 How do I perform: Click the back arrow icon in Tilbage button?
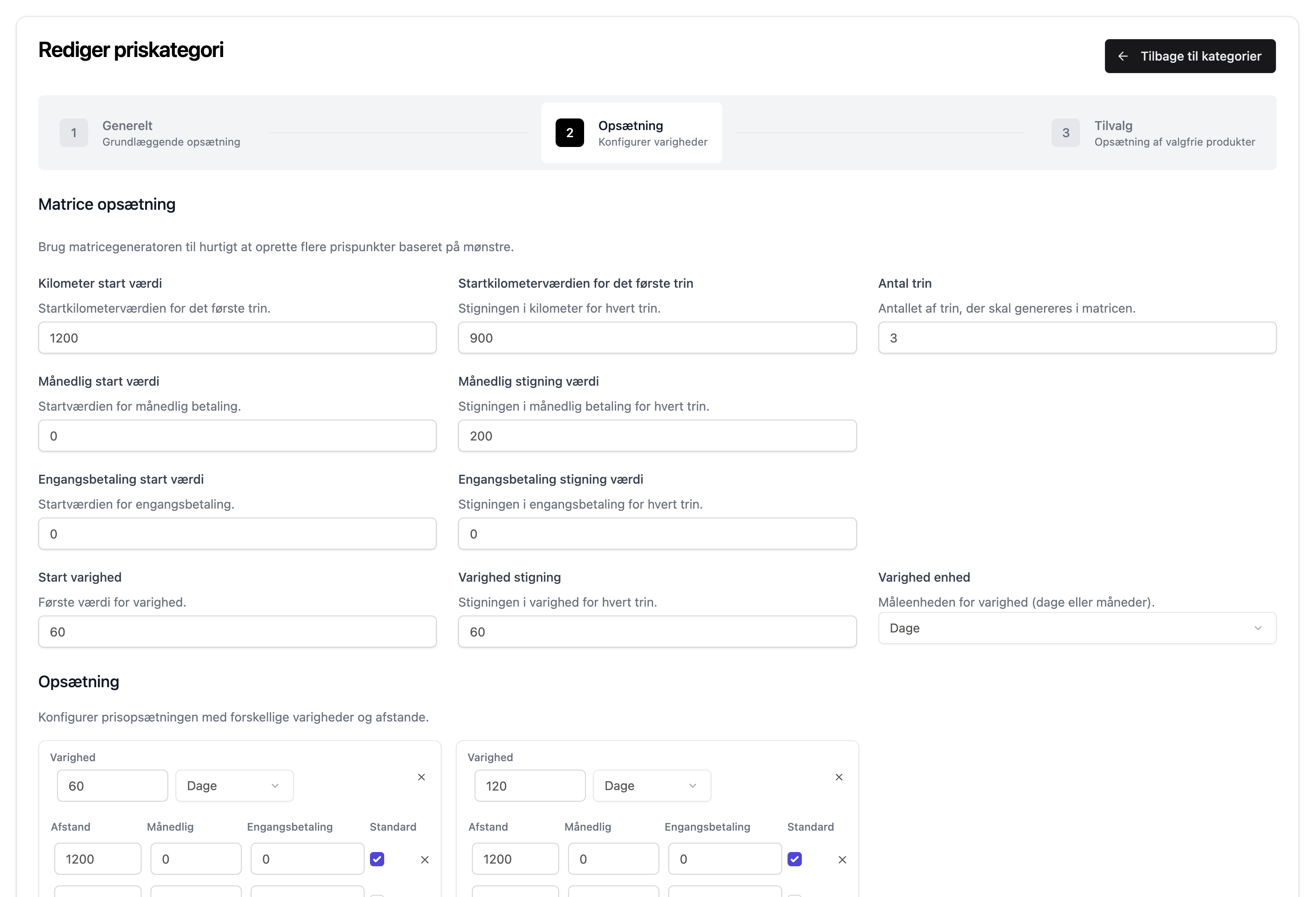[1122, 56]
